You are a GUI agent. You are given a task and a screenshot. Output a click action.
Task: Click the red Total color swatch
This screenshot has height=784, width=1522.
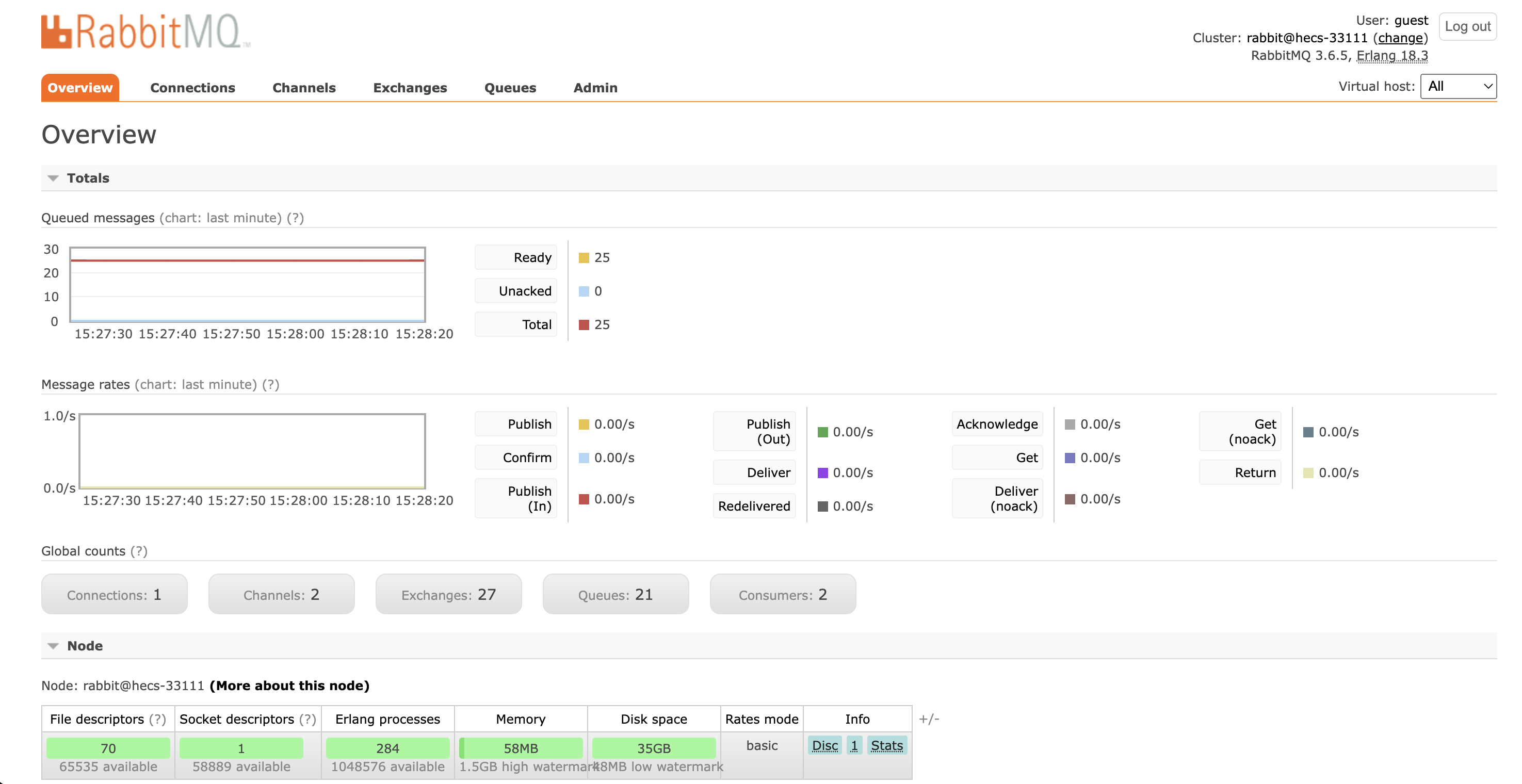click(584, 324)
